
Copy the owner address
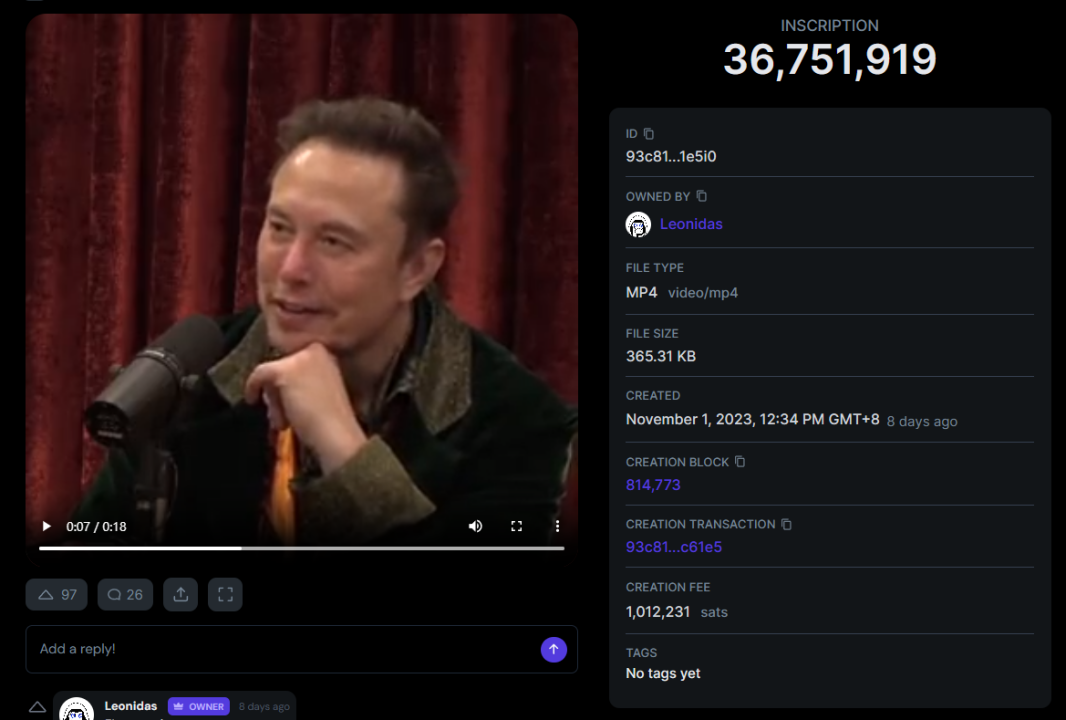pos(701,196)
